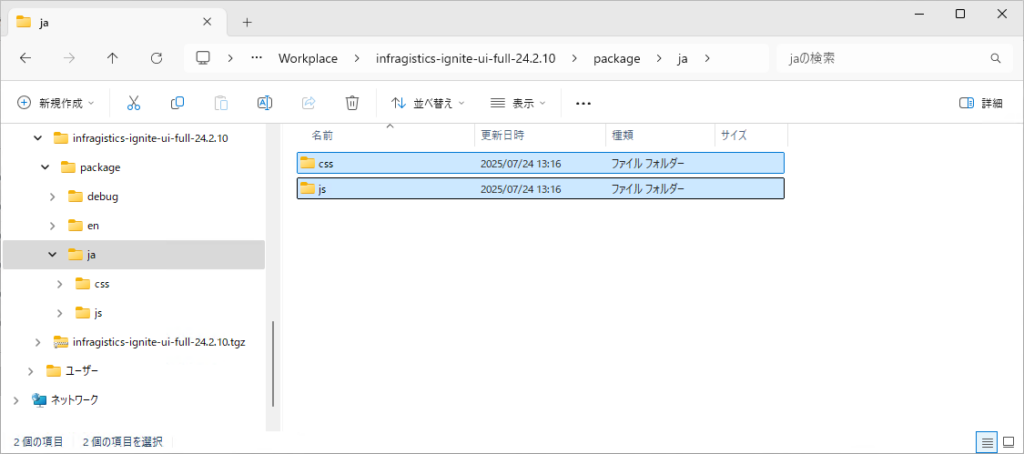Expand the tgz archive tree node
This screenshot has height=454, width=1024.
[x=38, y=342]
